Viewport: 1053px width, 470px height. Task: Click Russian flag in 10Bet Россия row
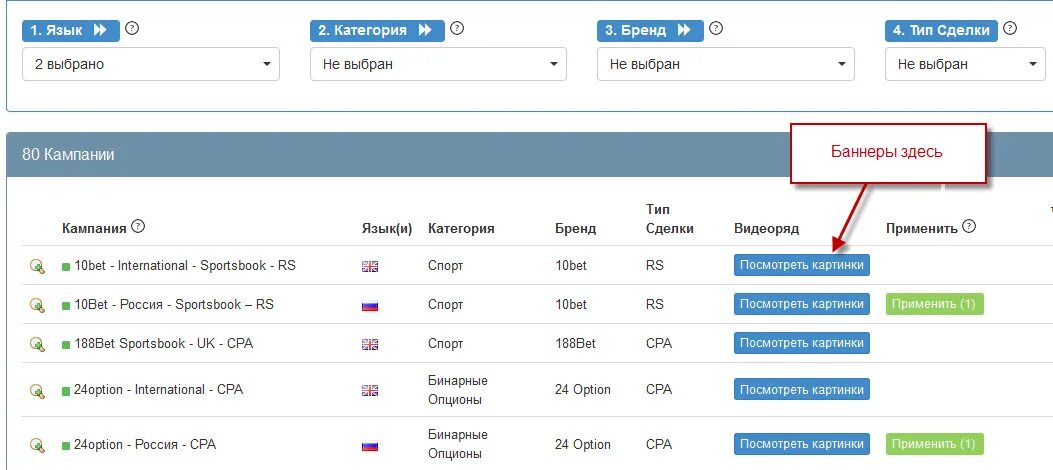370,306
